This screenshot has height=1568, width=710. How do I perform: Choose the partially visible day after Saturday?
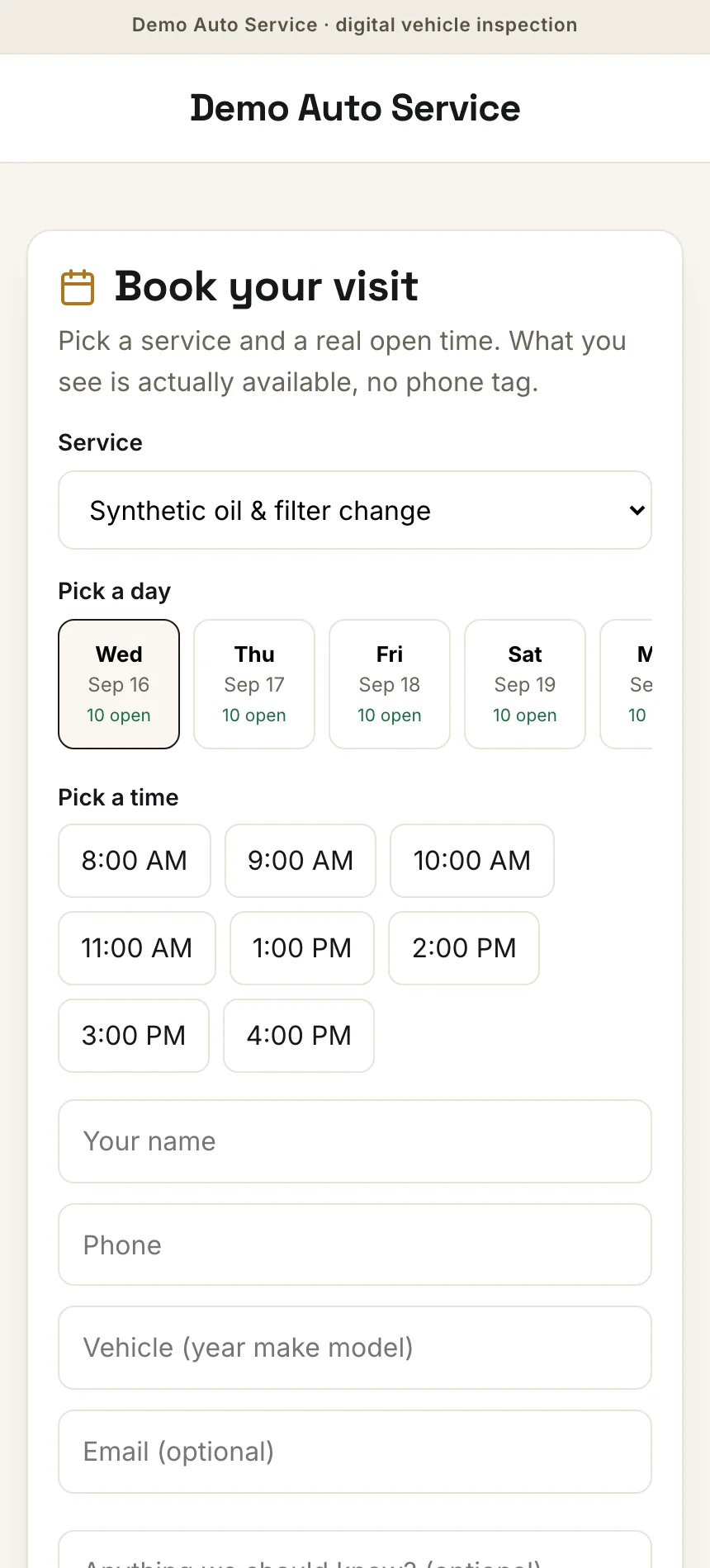[627, 684]
